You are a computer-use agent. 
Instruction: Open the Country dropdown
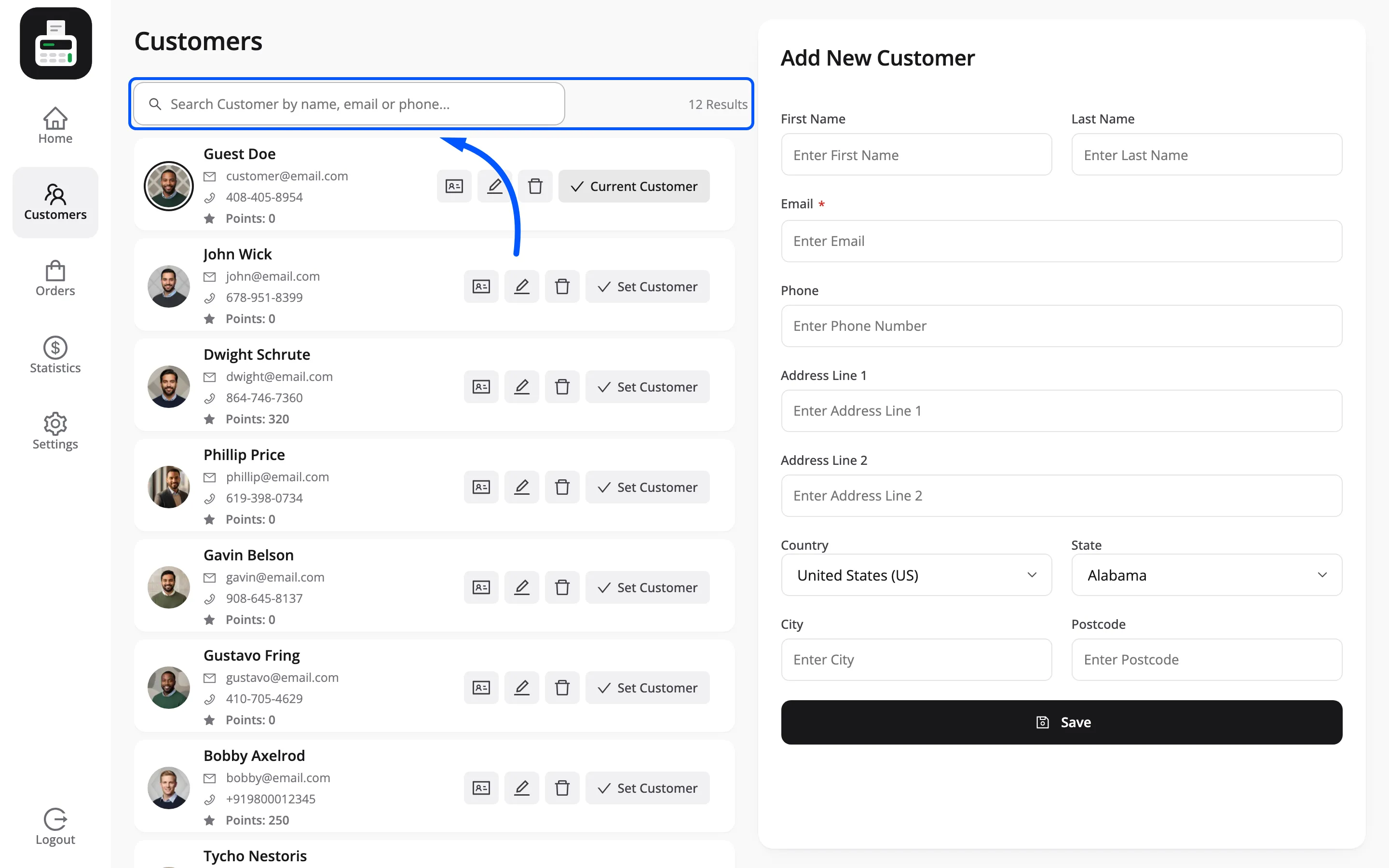(x=916, y=575)
